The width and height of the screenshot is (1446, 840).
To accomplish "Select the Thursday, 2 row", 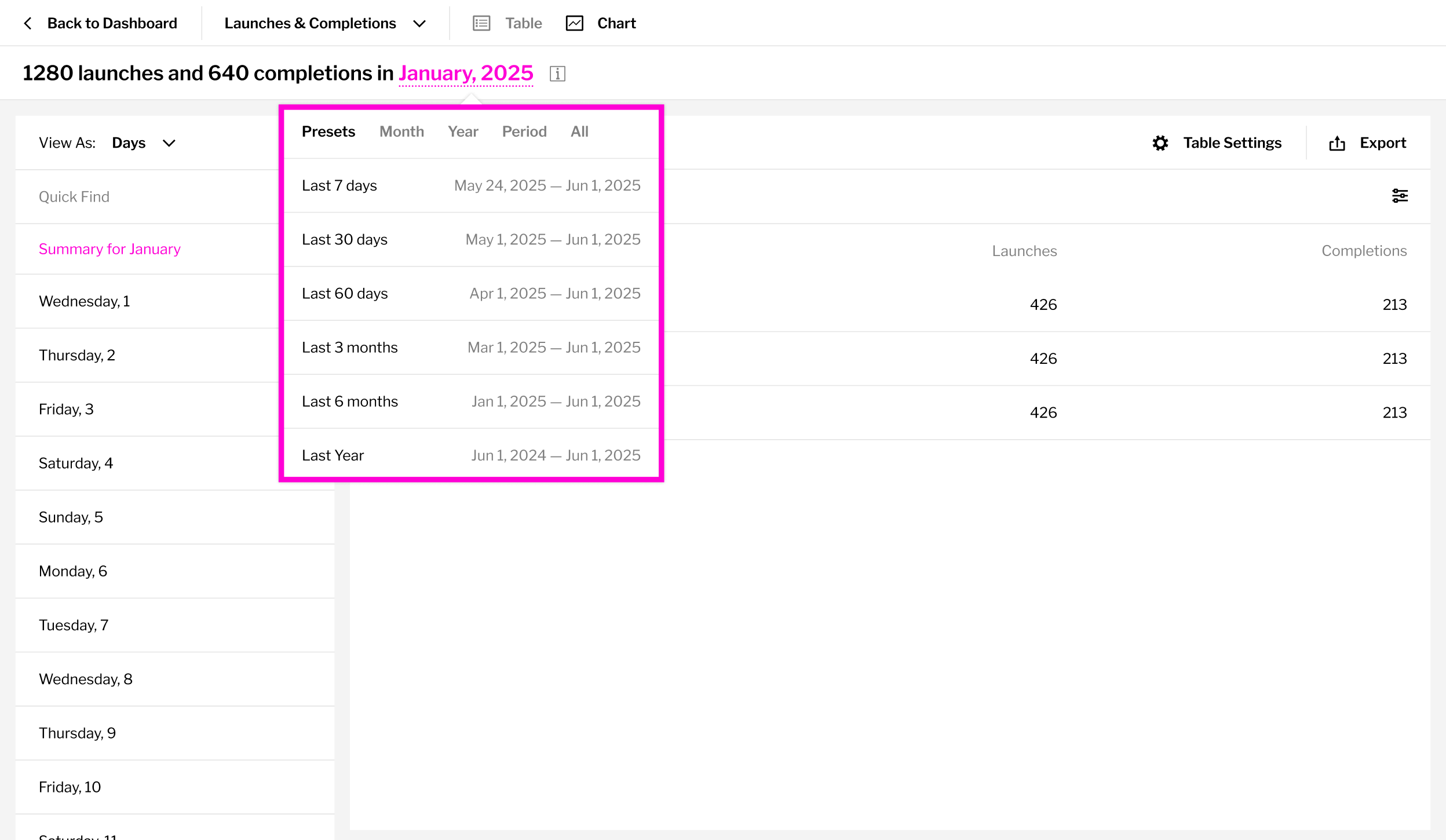I will pyautogui.click(x=148, y=355).
